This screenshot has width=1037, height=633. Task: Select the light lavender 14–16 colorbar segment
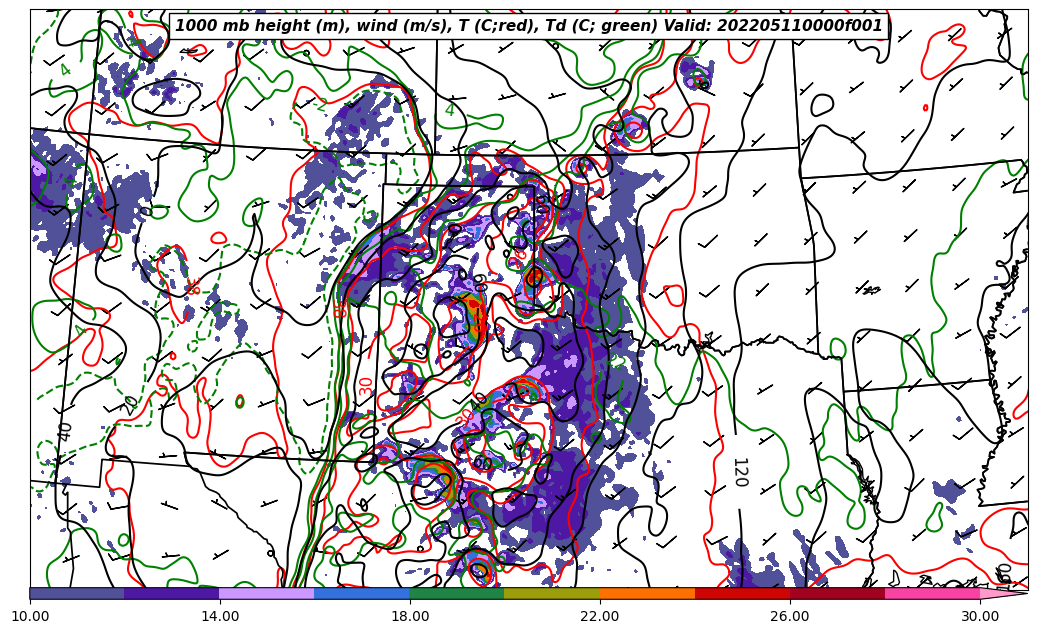tap(267, 593)
